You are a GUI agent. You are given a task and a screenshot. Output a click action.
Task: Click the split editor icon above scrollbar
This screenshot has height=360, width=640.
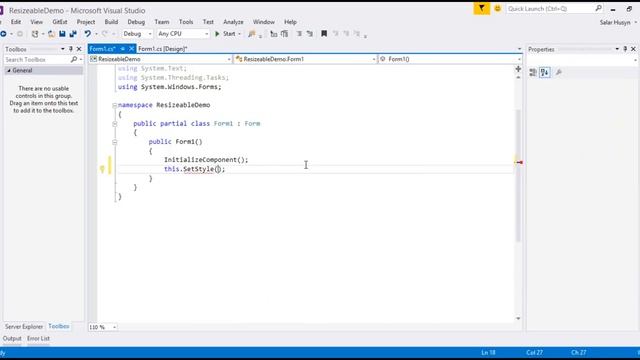click(518, 69)
